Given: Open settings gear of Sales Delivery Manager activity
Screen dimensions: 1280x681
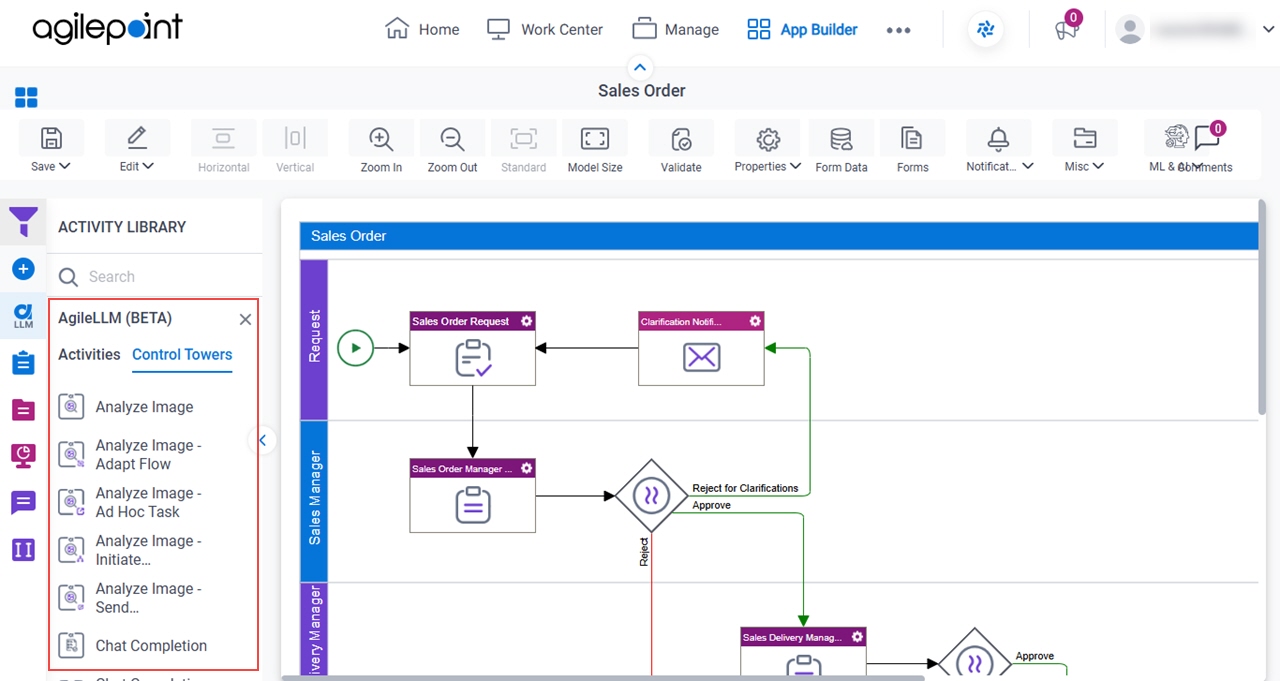Looking at the screenshot, I should (857, 637).
